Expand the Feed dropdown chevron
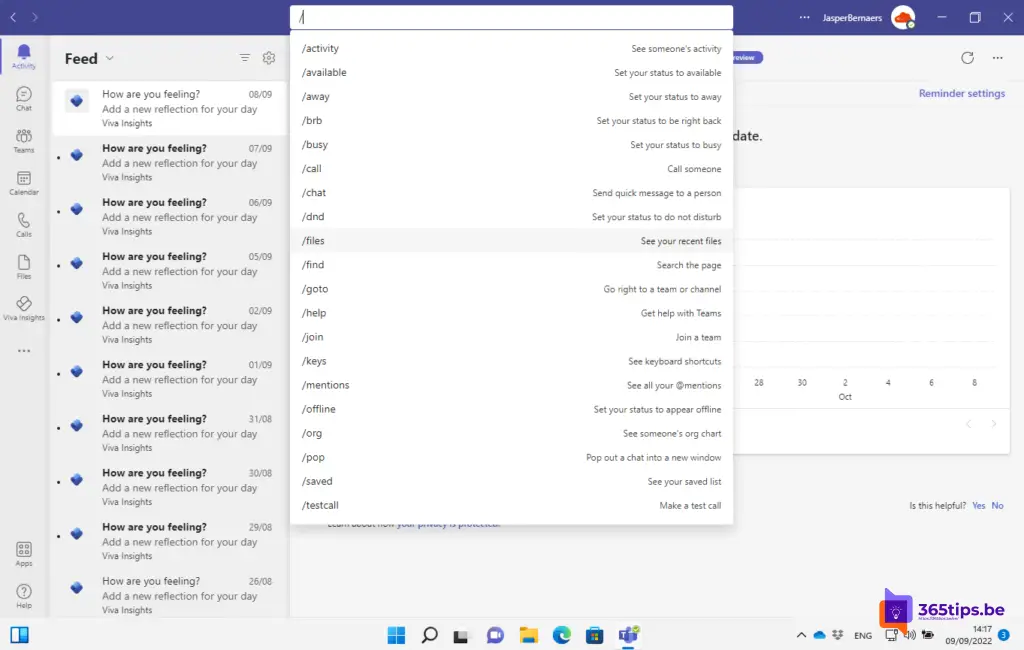1024x650 pixels. 110,59
